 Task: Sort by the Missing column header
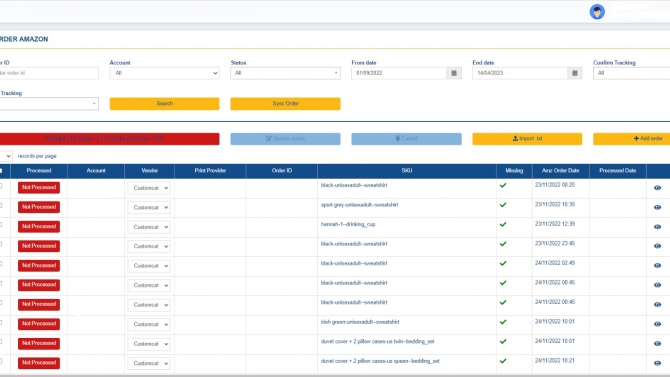[514, 171]
